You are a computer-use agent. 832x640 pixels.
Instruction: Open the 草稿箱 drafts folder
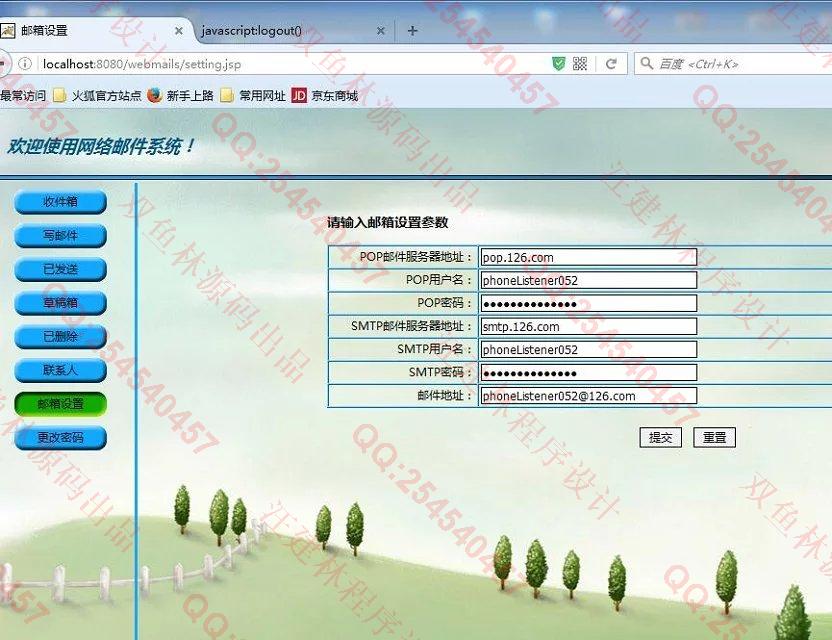point(60,303)
